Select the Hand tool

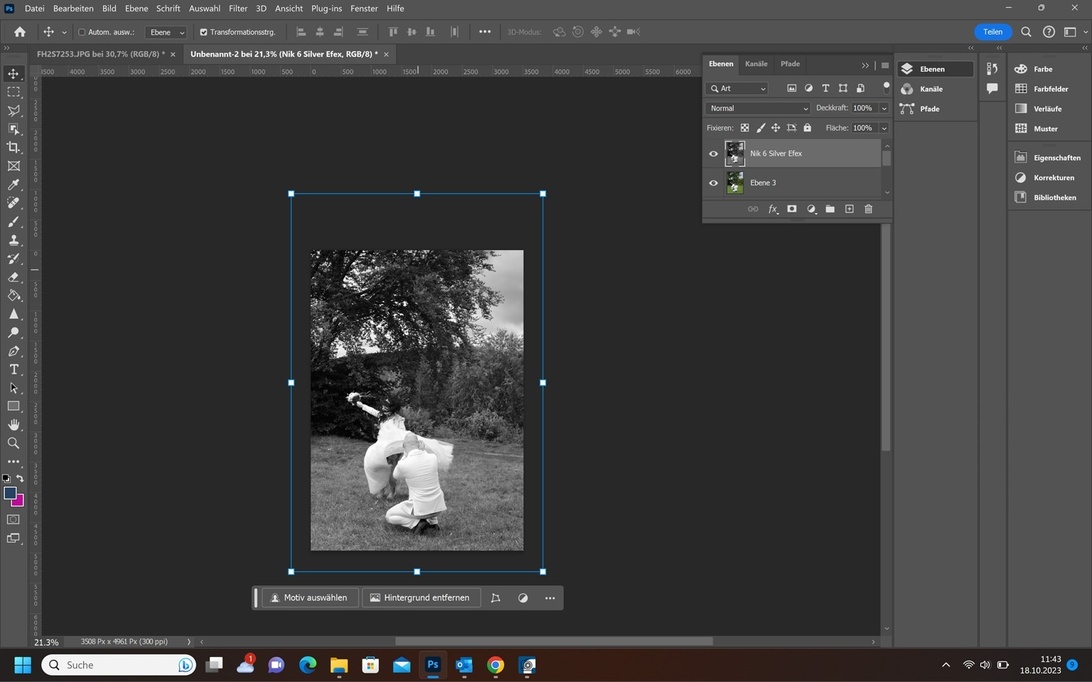coord(14,425)
